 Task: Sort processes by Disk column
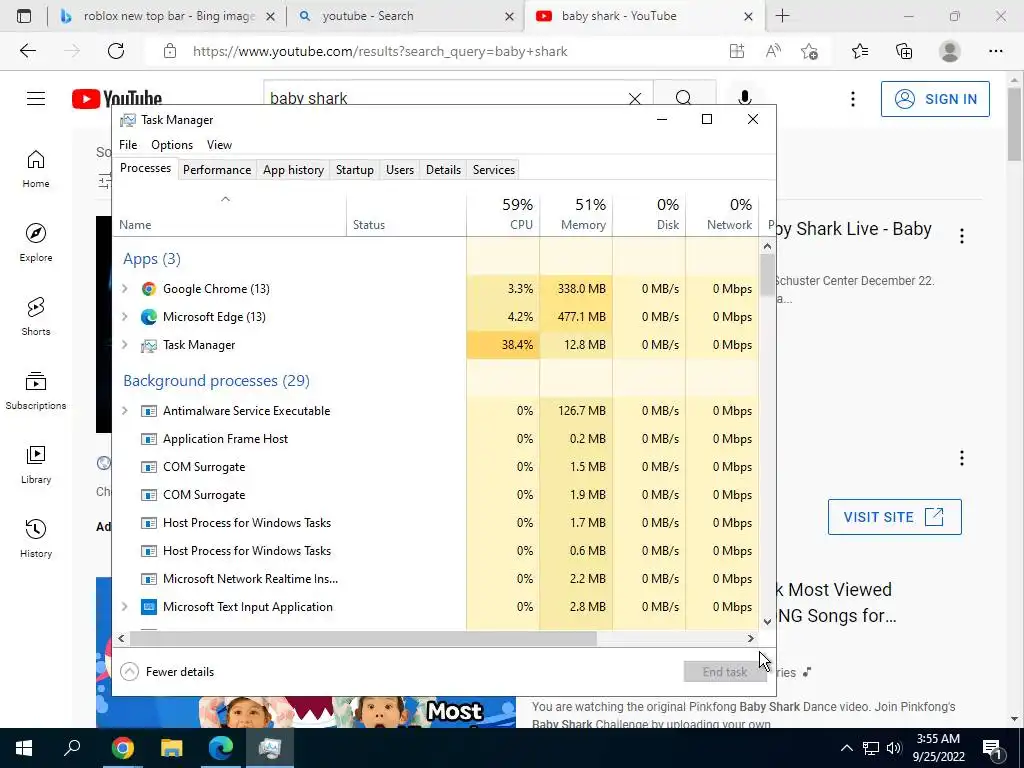650,214
